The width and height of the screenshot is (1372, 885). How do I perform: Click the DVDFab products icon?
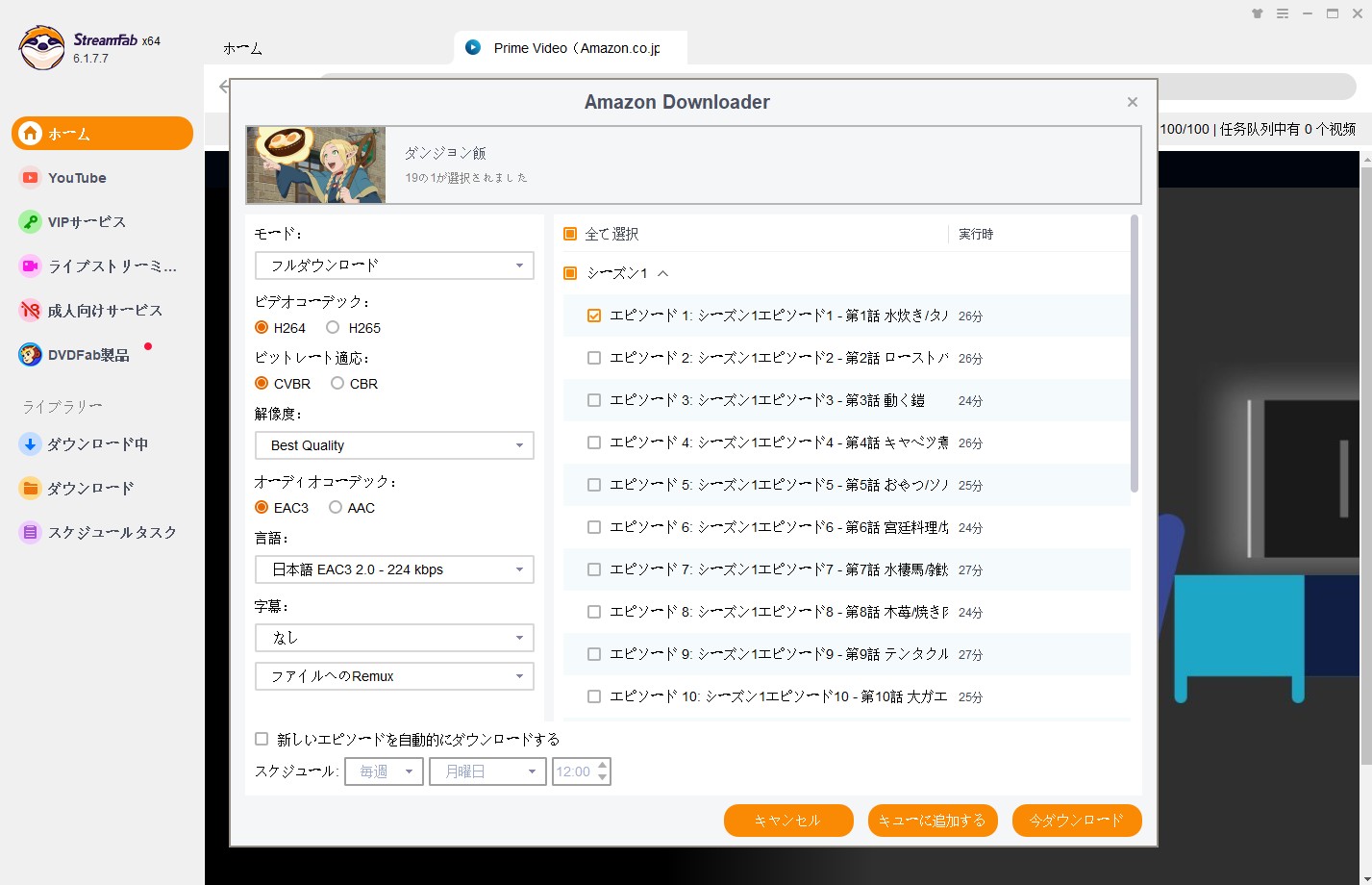(x=31, y=355)
